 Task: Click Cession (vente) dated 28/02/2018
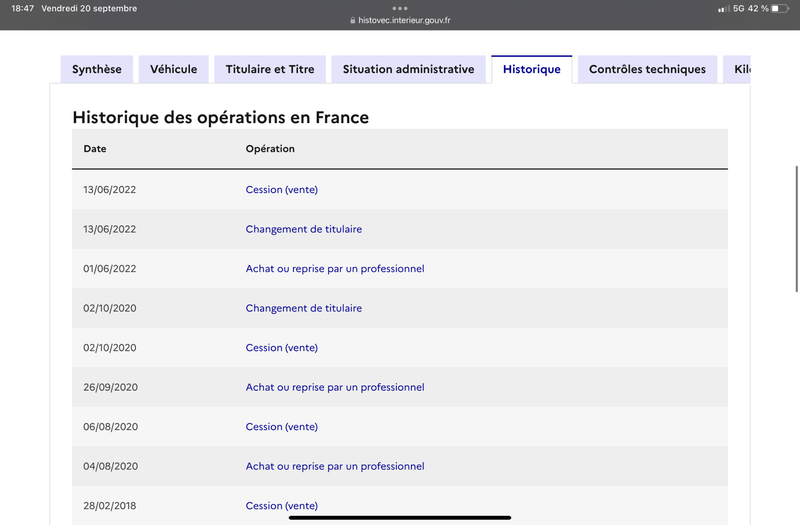pos(282,506)
